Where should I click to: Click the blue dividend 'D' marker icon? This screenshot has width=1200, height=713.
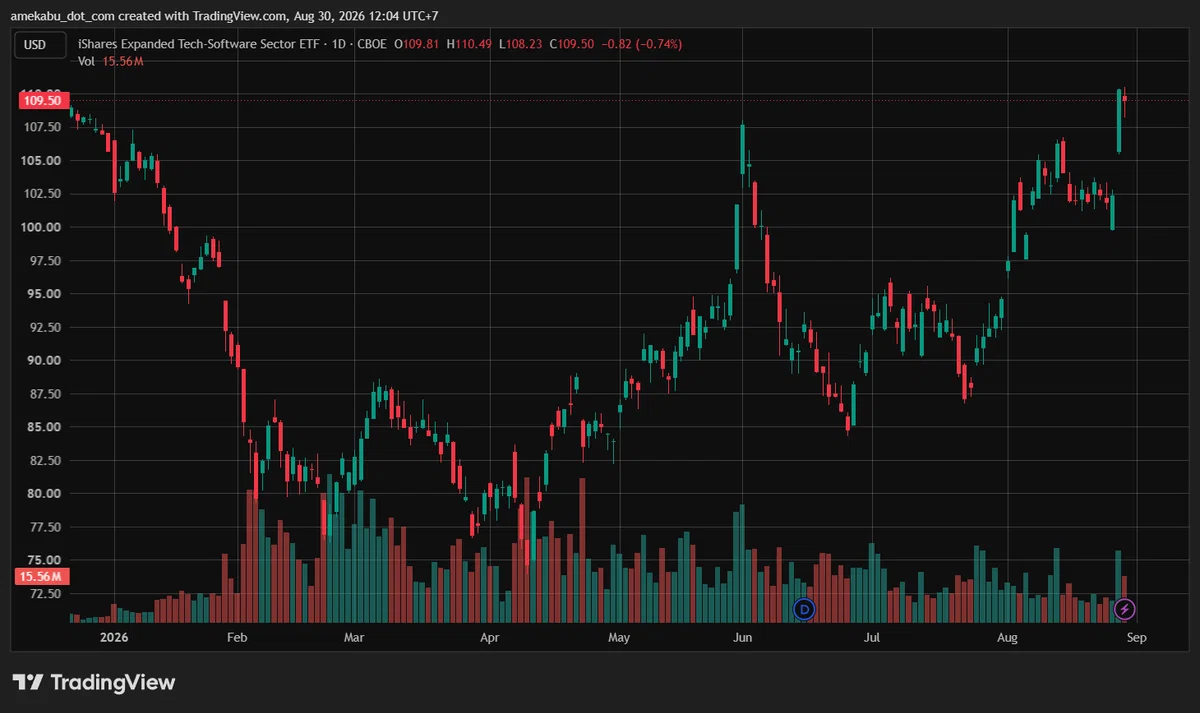[805, 608]
